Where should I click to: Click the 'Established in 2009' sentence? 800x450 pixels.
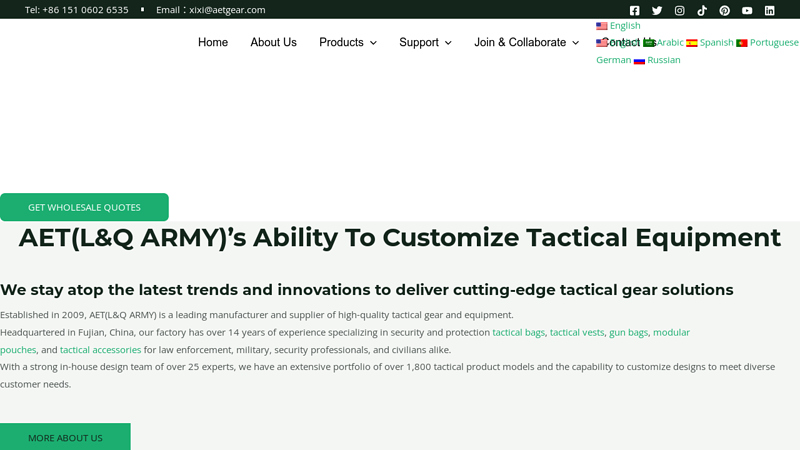point(257,315)
